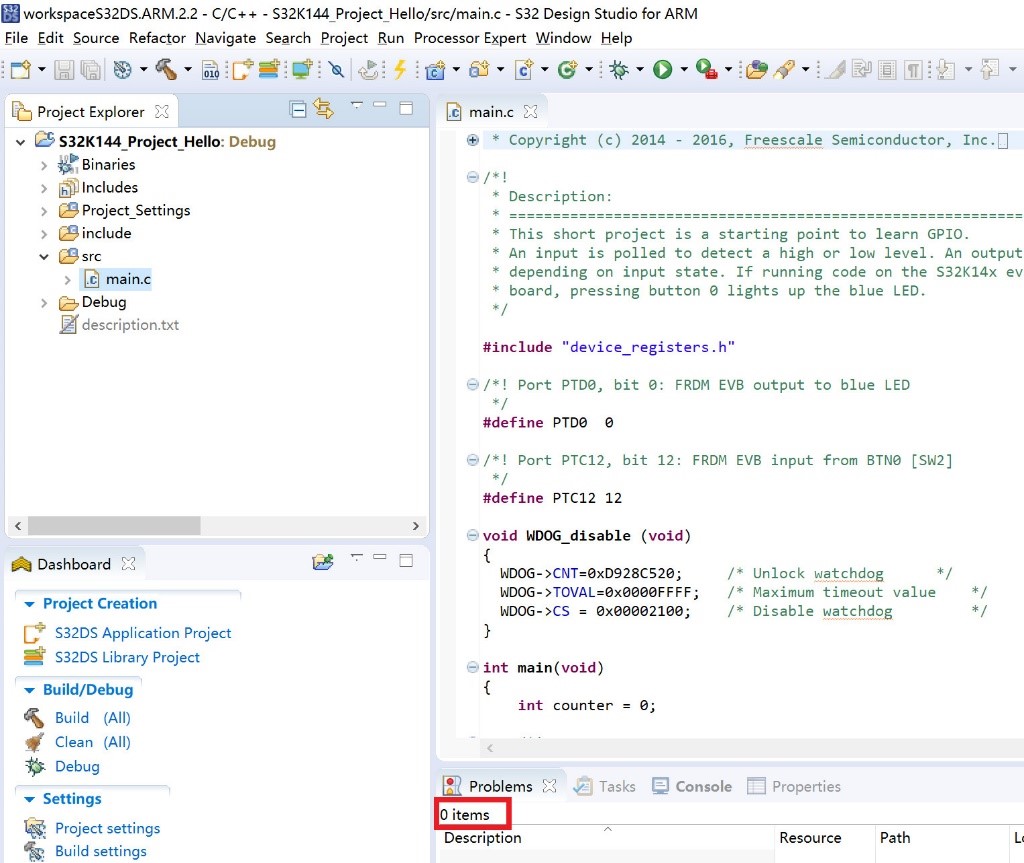Click the Debug link in Dashboard
The image size is (1024, 863).
pos(77,766)
